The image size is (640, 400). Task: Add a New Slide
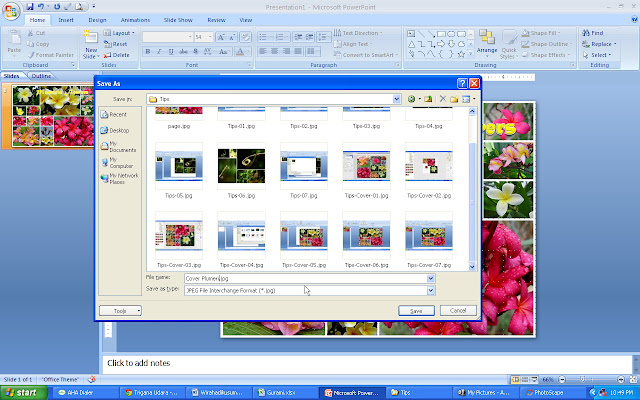pos(91,45)
